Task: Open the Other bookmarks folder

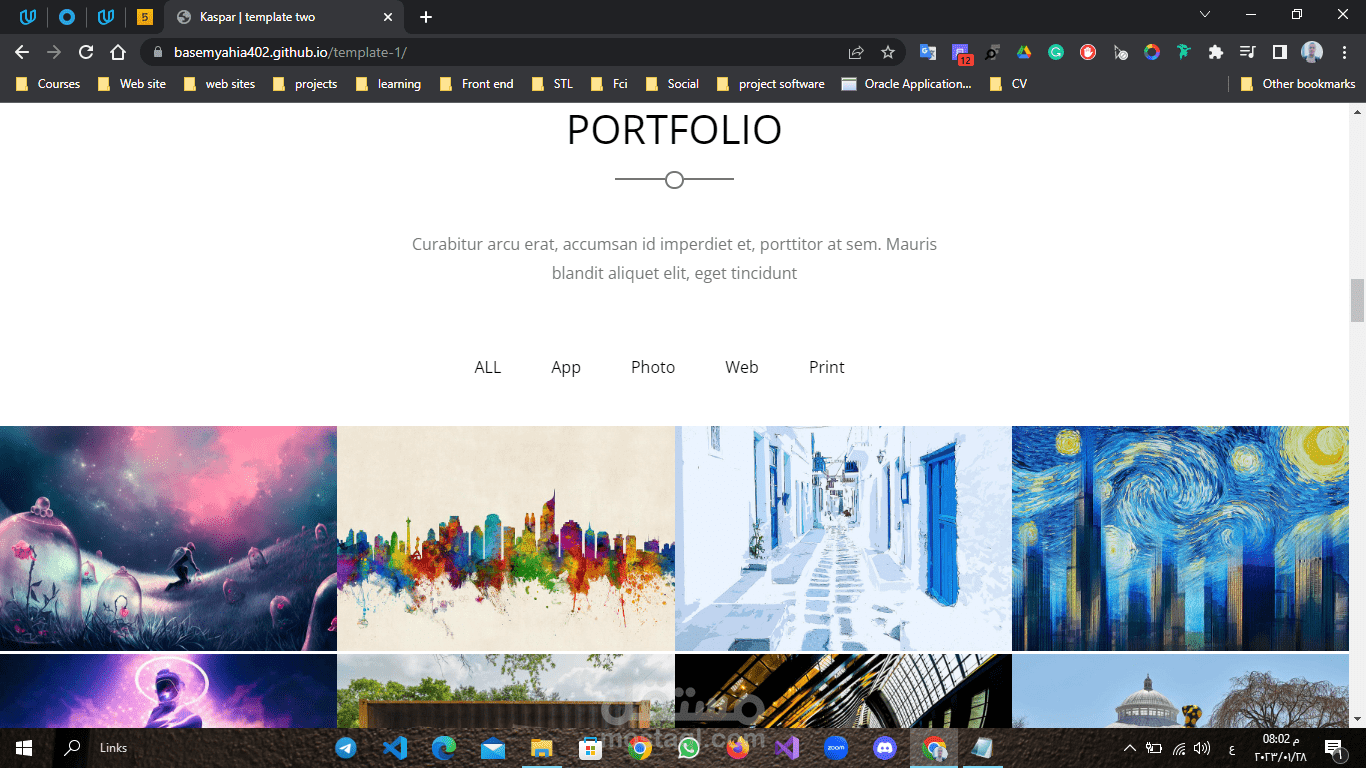Action: point(1298,84)
